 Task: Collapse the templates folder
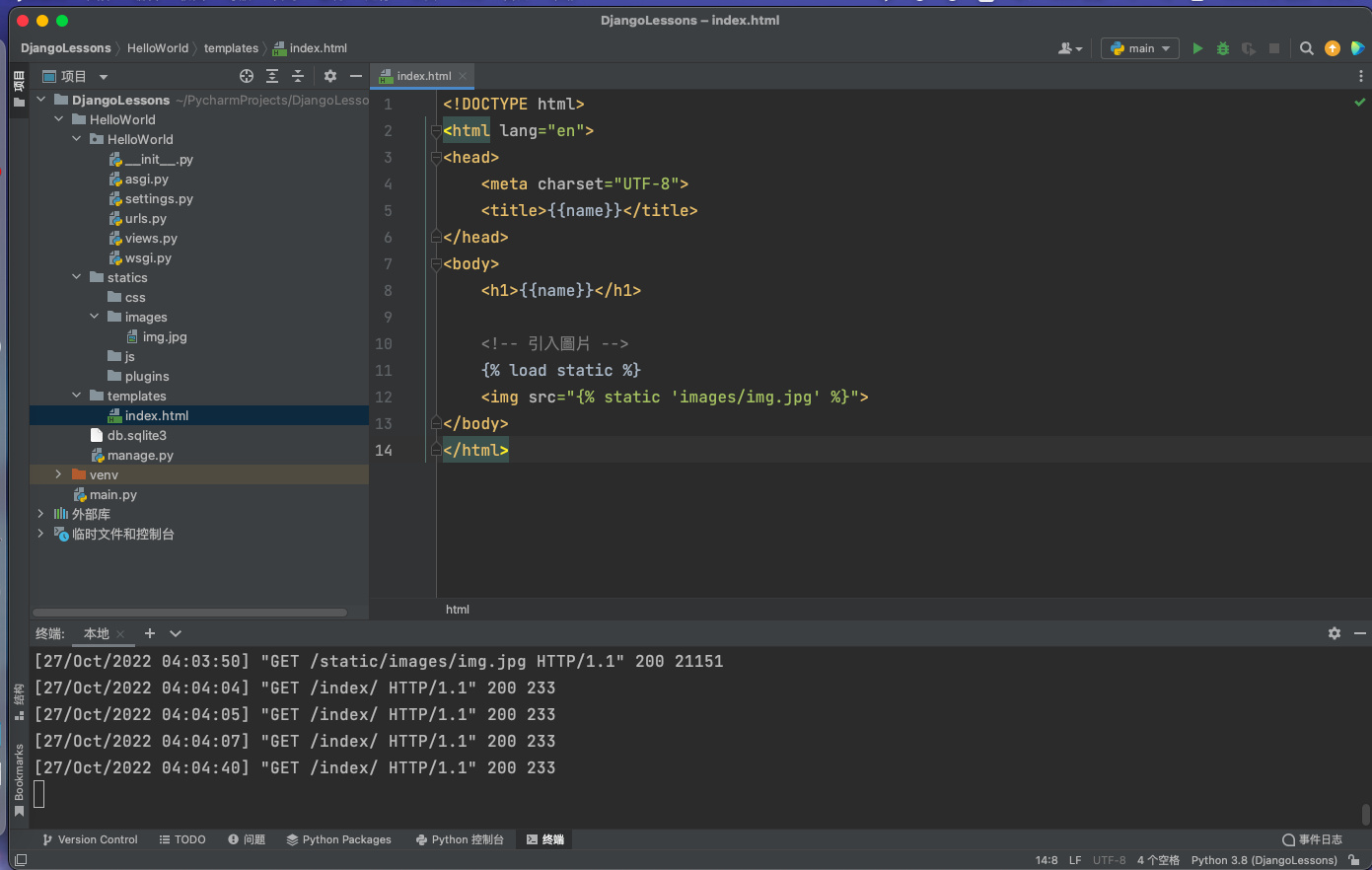(77, 396)
